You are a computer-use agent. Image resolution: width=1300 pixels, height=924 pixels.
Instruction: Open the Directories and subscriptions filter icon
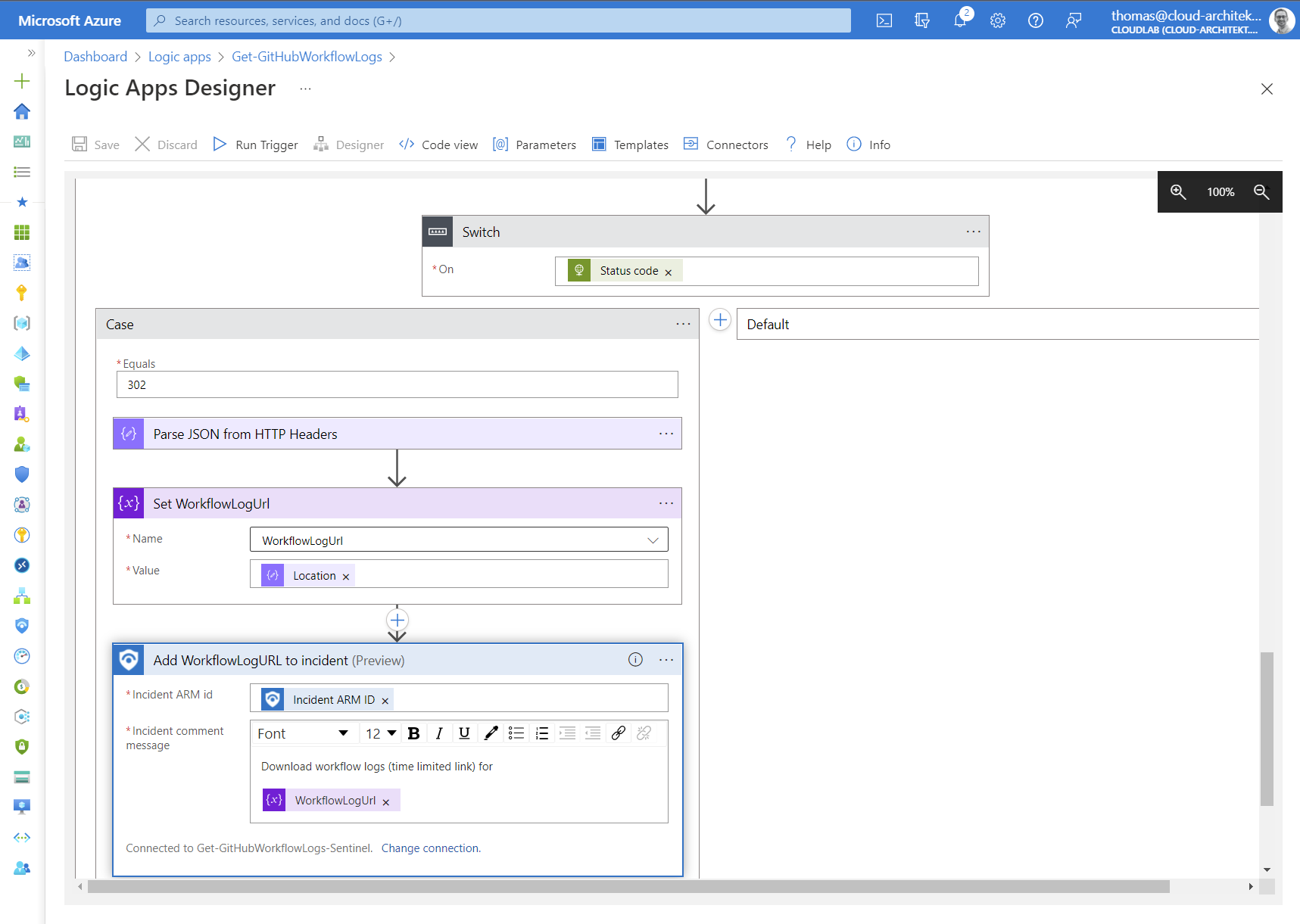pyautogui.click(x=922, y=20)
